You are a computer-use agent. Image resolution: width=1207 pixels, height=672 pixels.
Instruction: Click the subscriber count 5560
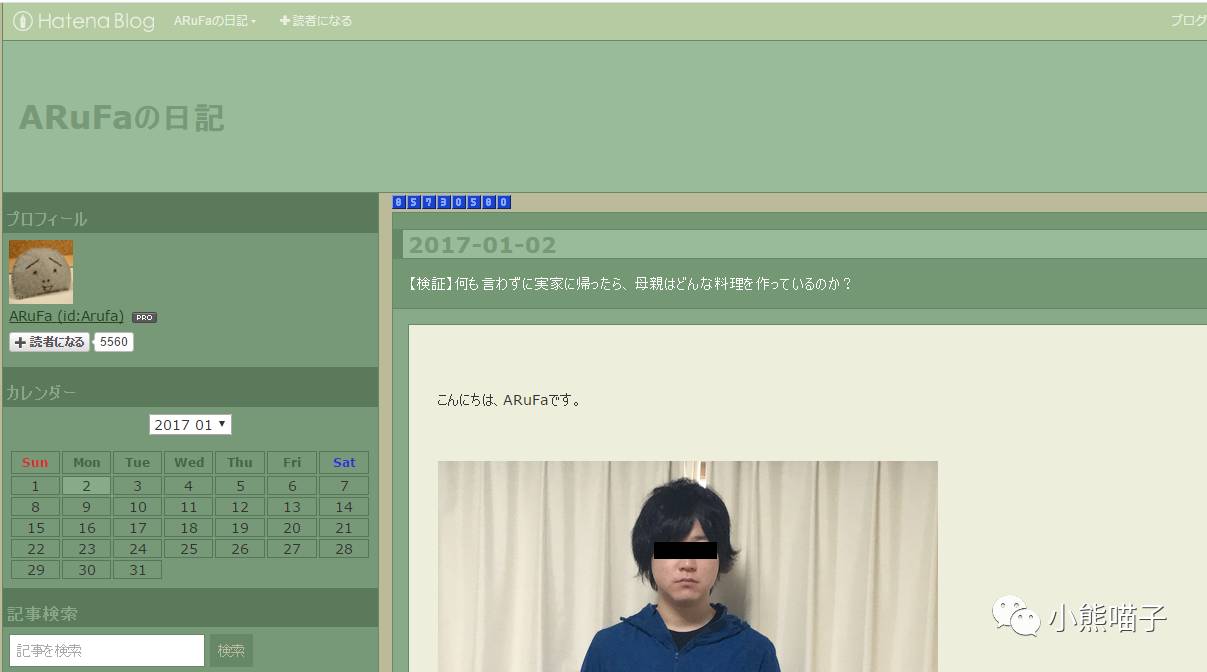113,341
